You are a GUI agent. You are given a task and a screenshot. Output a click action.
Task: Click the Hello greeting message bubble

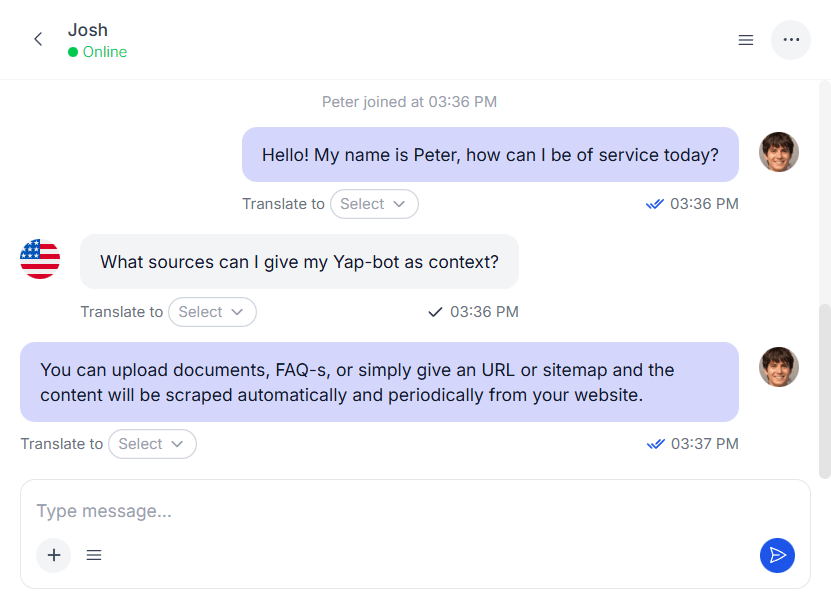click(490, 155)
